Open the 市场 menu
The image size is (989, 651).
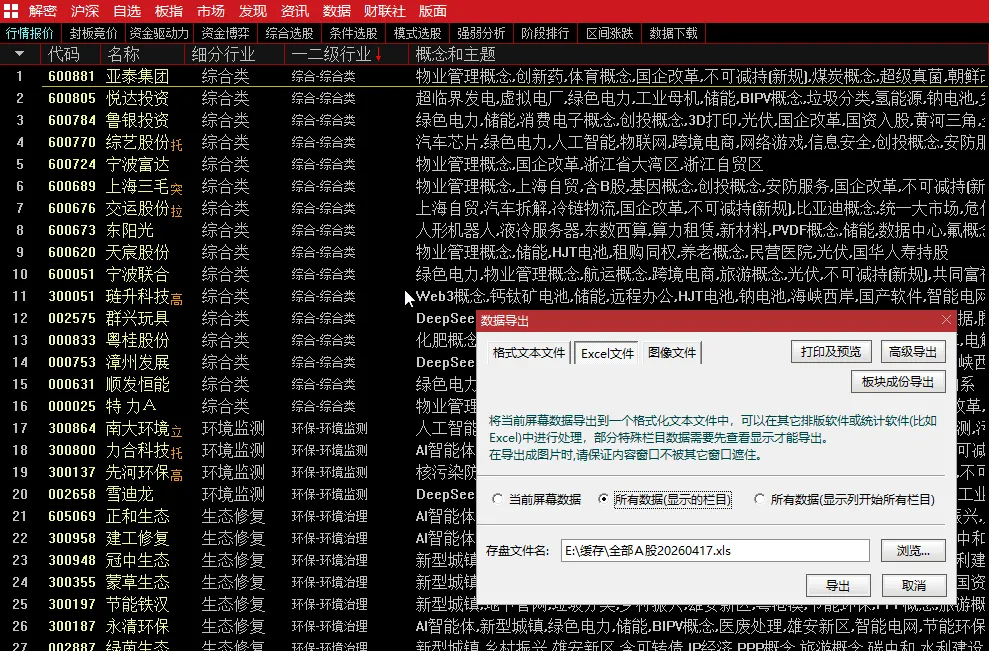pos(211,11)
